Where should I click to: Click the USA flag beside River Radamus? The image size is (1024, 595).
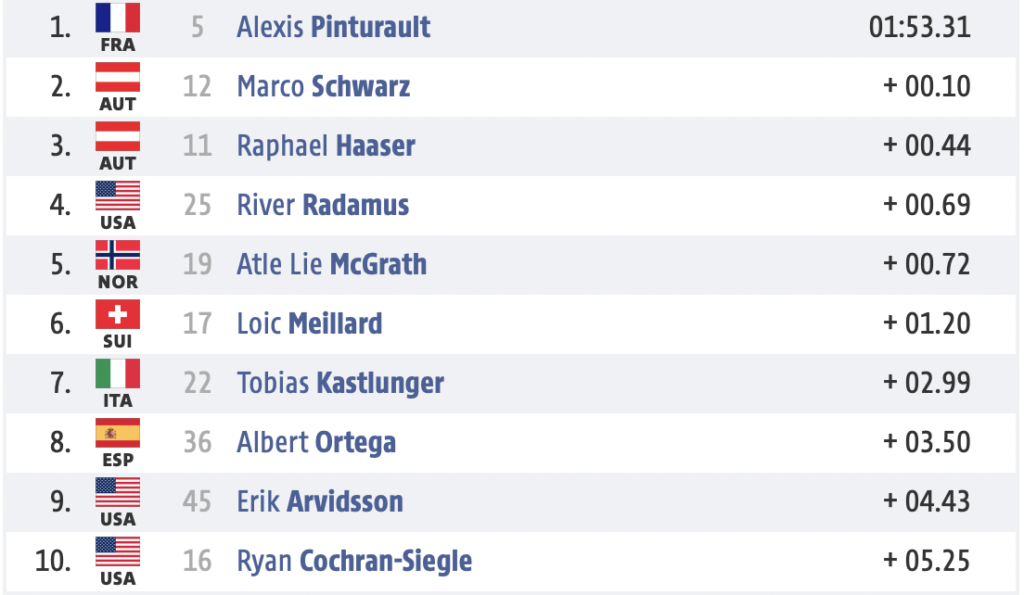(x=118, y=196)
